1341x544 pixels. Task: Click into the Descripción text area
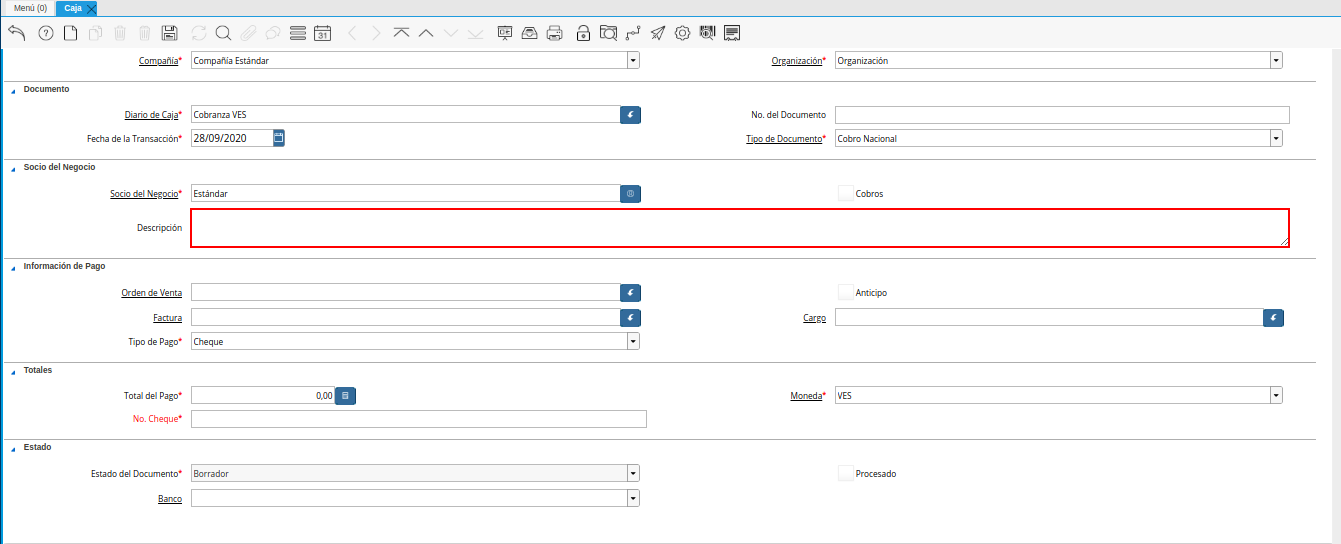click(739, 227)
